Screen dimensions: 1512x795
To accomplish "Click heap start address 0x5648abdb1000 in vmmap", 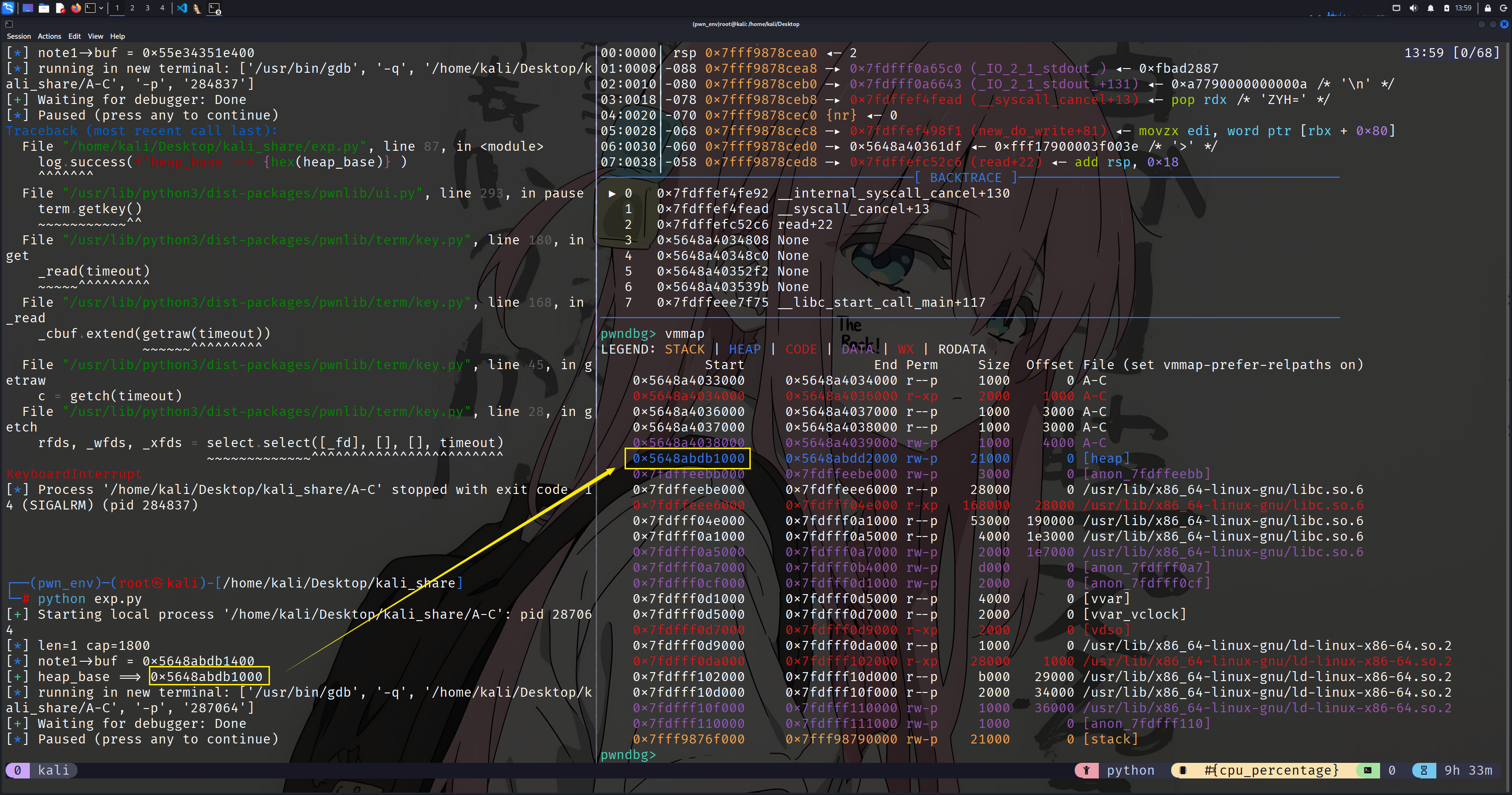I will point(688,458).
